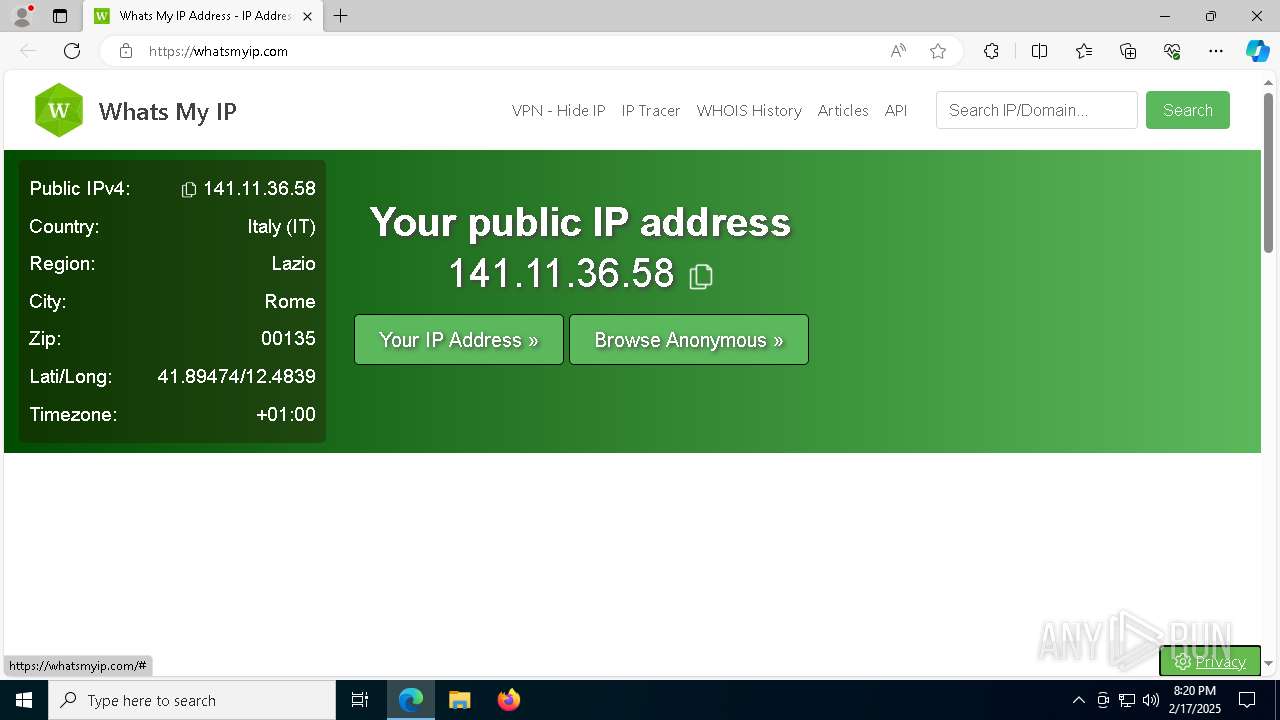Open Collections panel
Screen dimensions: 1280x720
pos(1128,51)
